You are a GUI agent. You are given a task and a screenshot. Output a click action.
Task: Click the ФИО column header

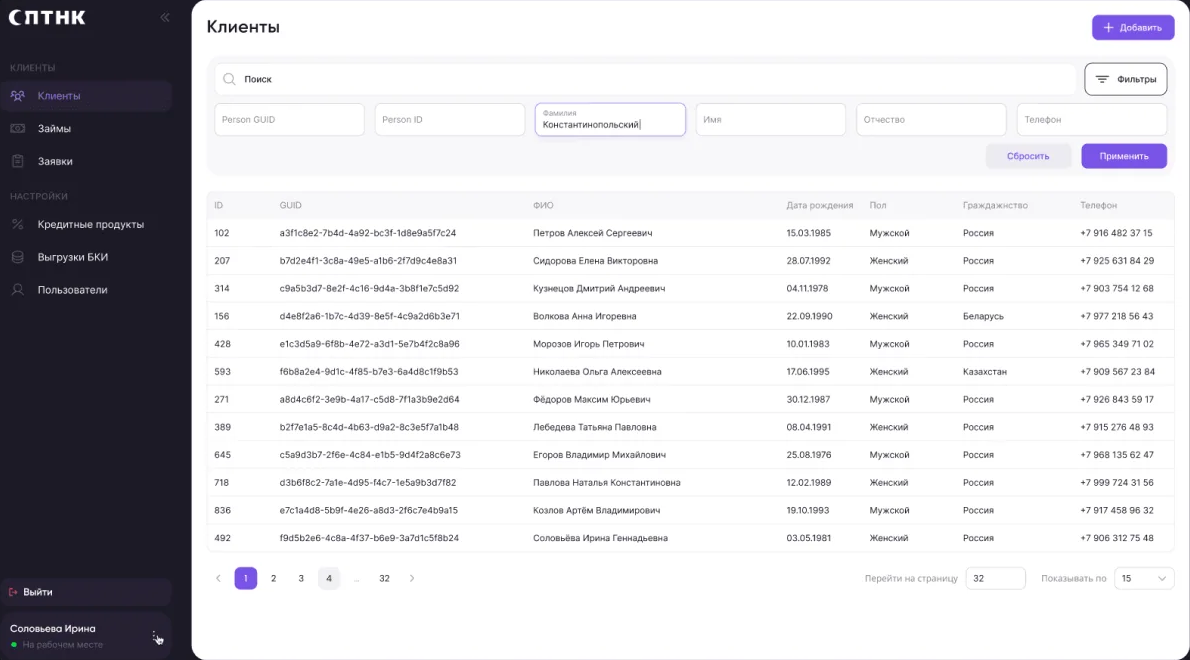[x=543, y=206]
